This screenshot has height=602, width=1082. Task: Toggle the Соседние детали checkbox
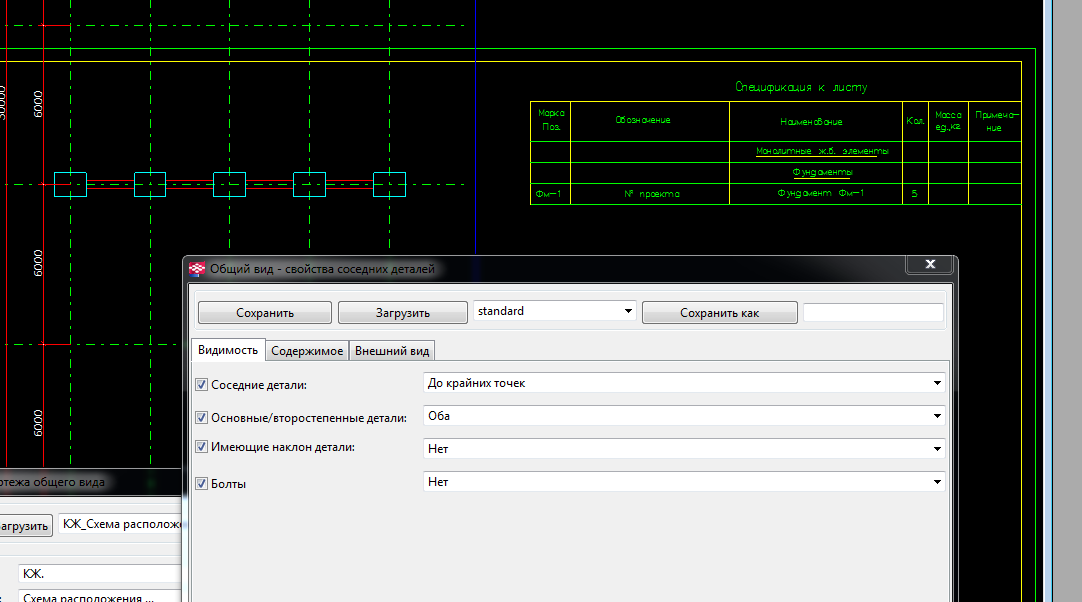(202, 384)
